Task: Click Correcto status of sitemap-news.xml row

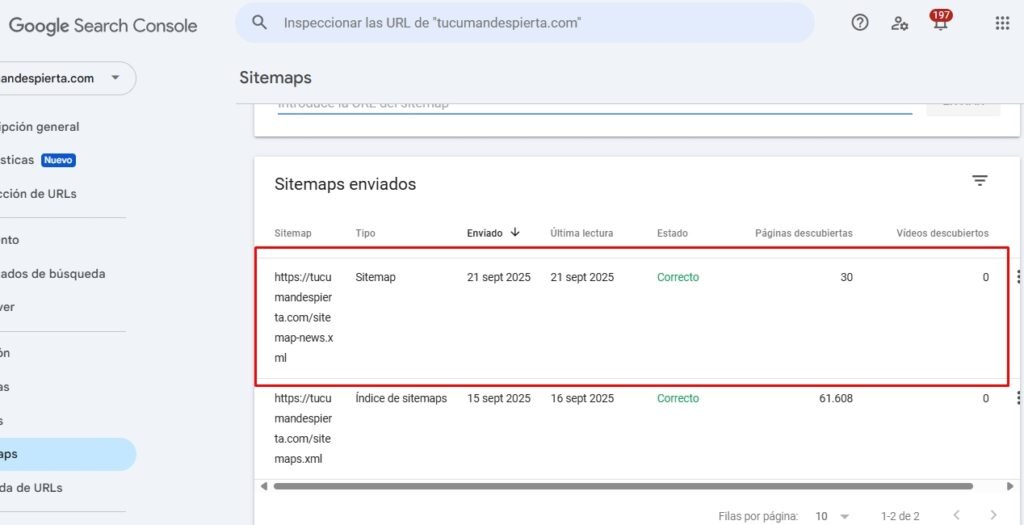Action: pos(678,278)
